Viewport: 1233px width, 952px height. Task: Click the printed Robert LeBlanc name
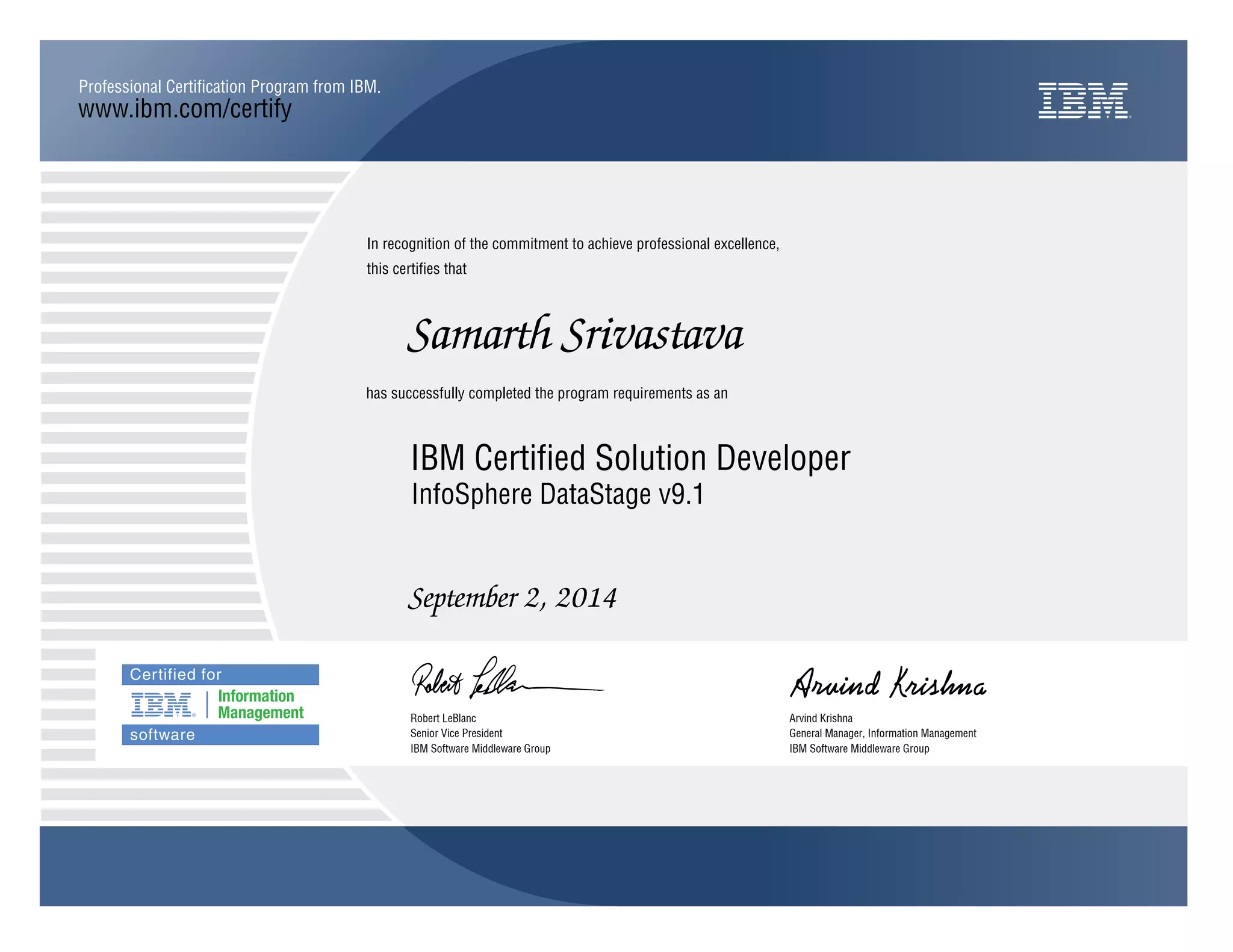click(x=443, y=718)
